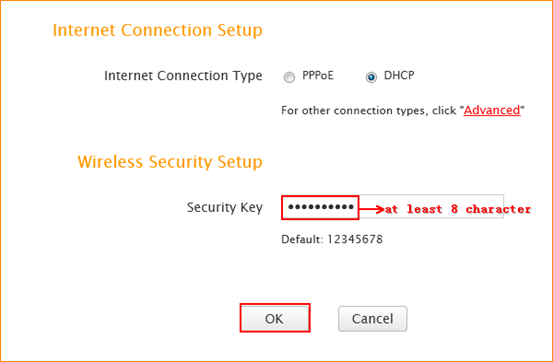Click the Wireless Security Setup heading
The height and width of the screenshot is (362, 553).
point(170,162)
